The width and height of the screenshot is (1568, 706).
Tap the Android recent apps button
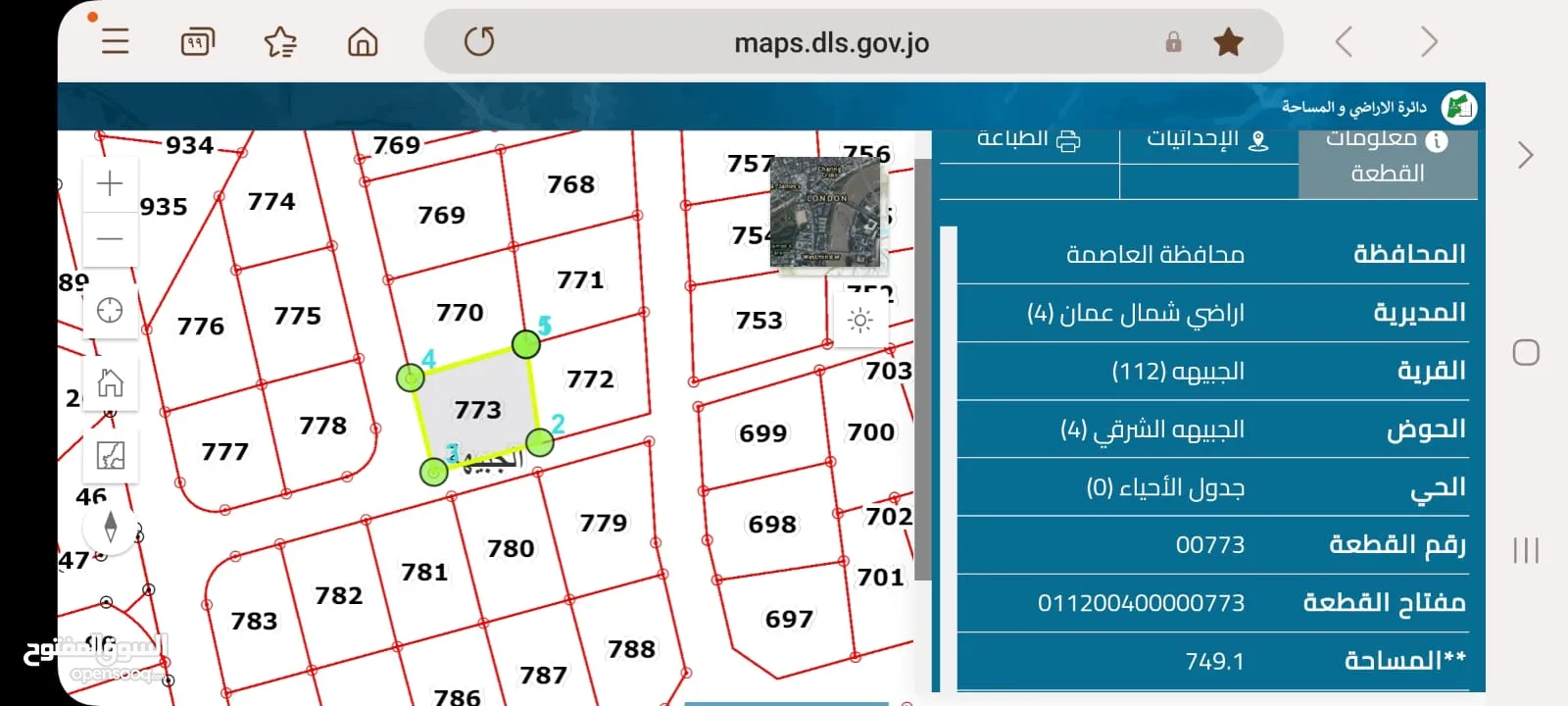click(x=1526, y=550)
